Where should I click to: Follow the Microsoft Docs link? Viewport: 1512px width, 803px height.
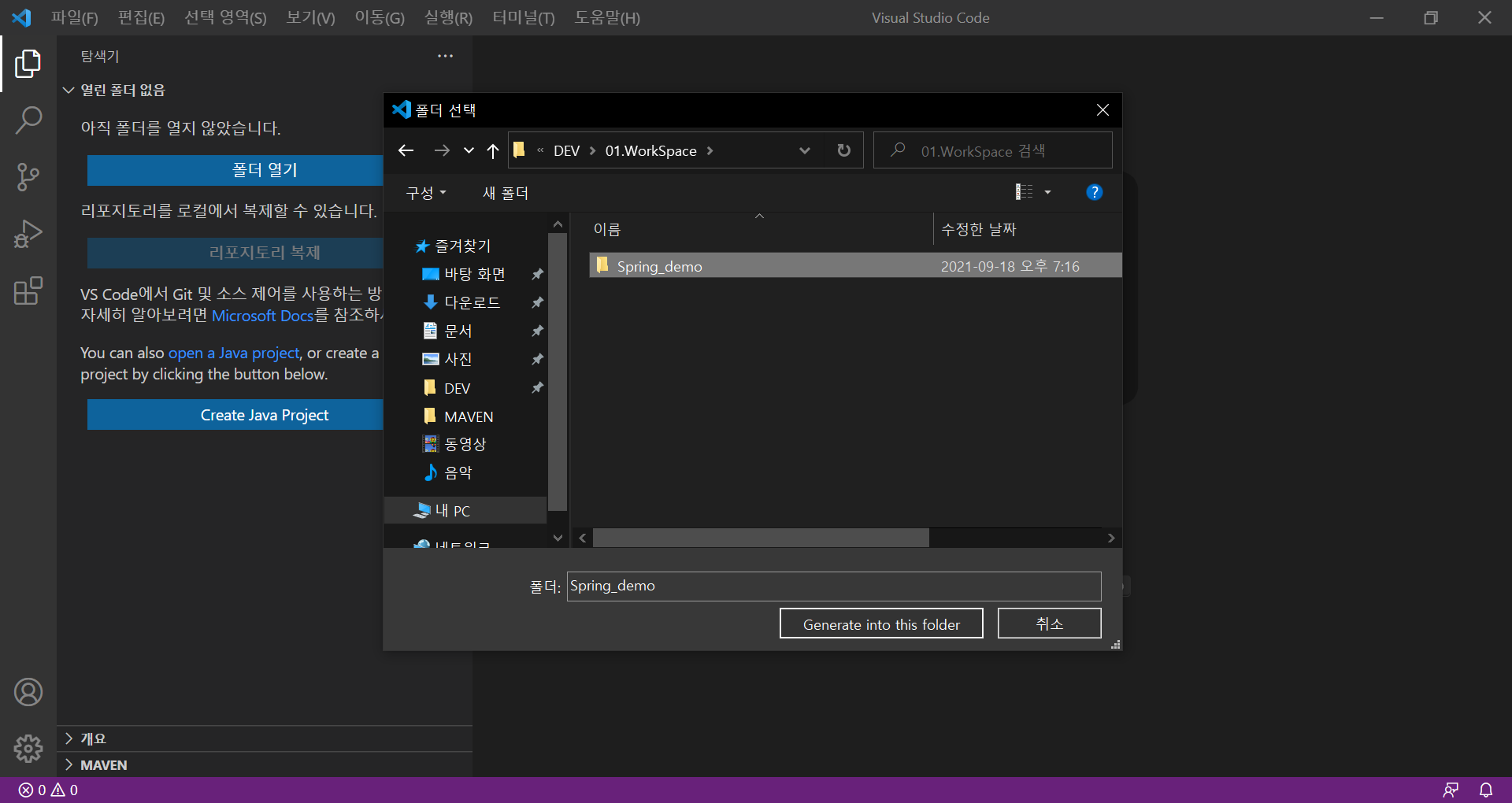point(263,316)
